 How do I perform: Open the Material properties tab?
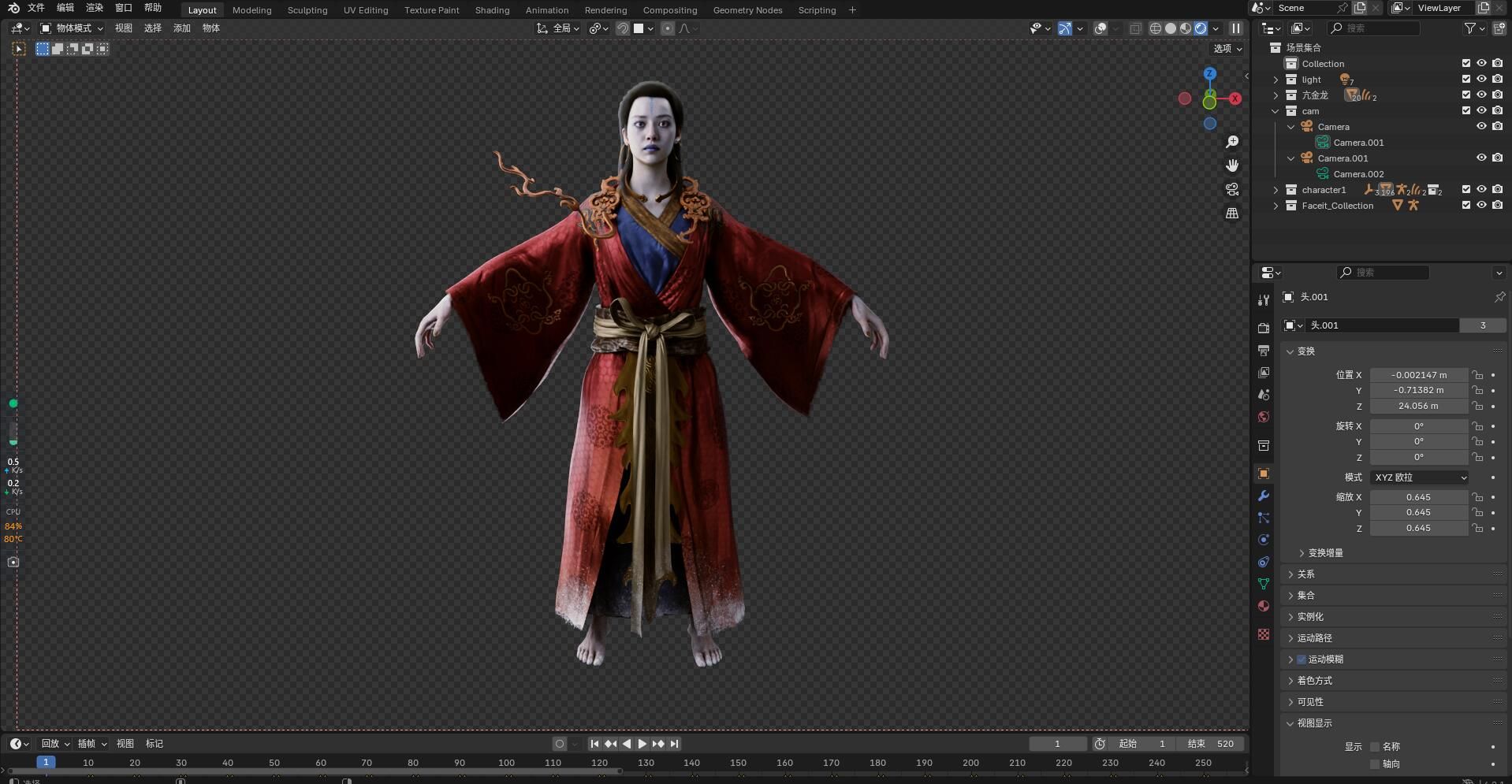(x=1264, y=606)
